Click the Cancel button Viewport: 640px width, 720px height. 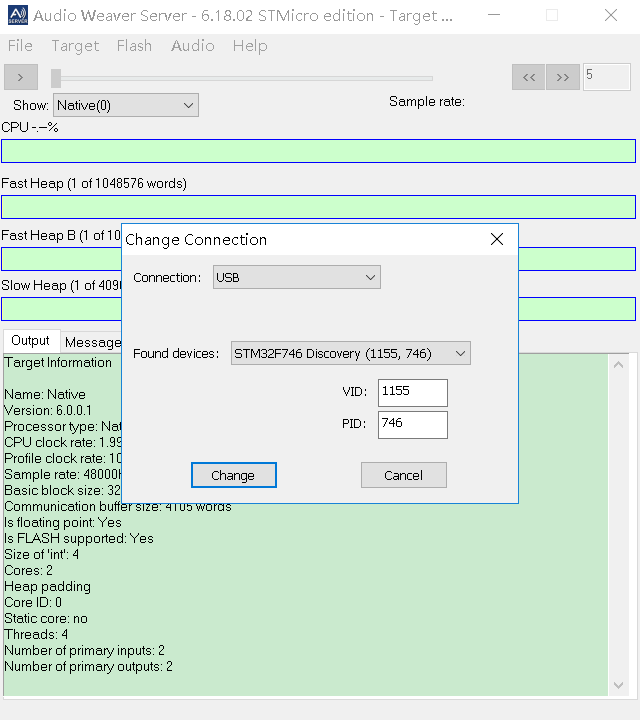(404, 475)
